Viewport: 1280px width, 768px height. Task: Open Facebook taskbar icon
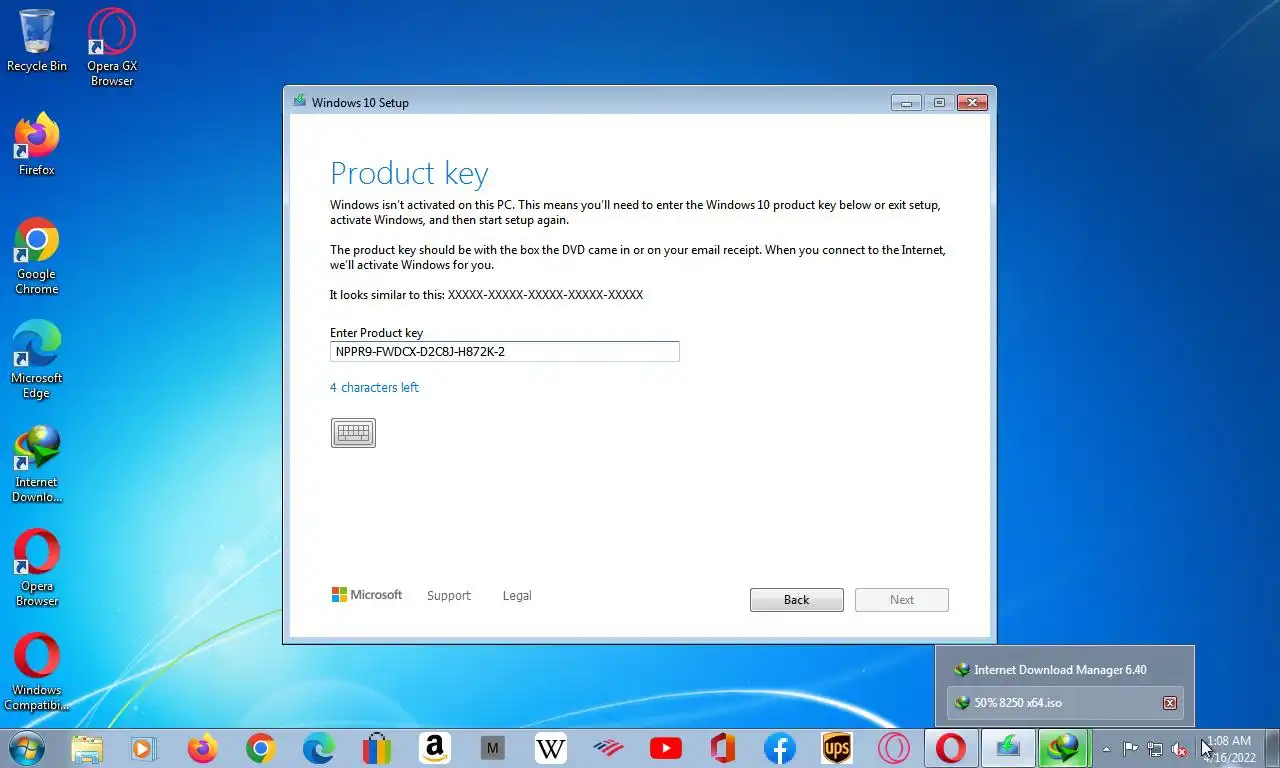click(x=780, y=748)
